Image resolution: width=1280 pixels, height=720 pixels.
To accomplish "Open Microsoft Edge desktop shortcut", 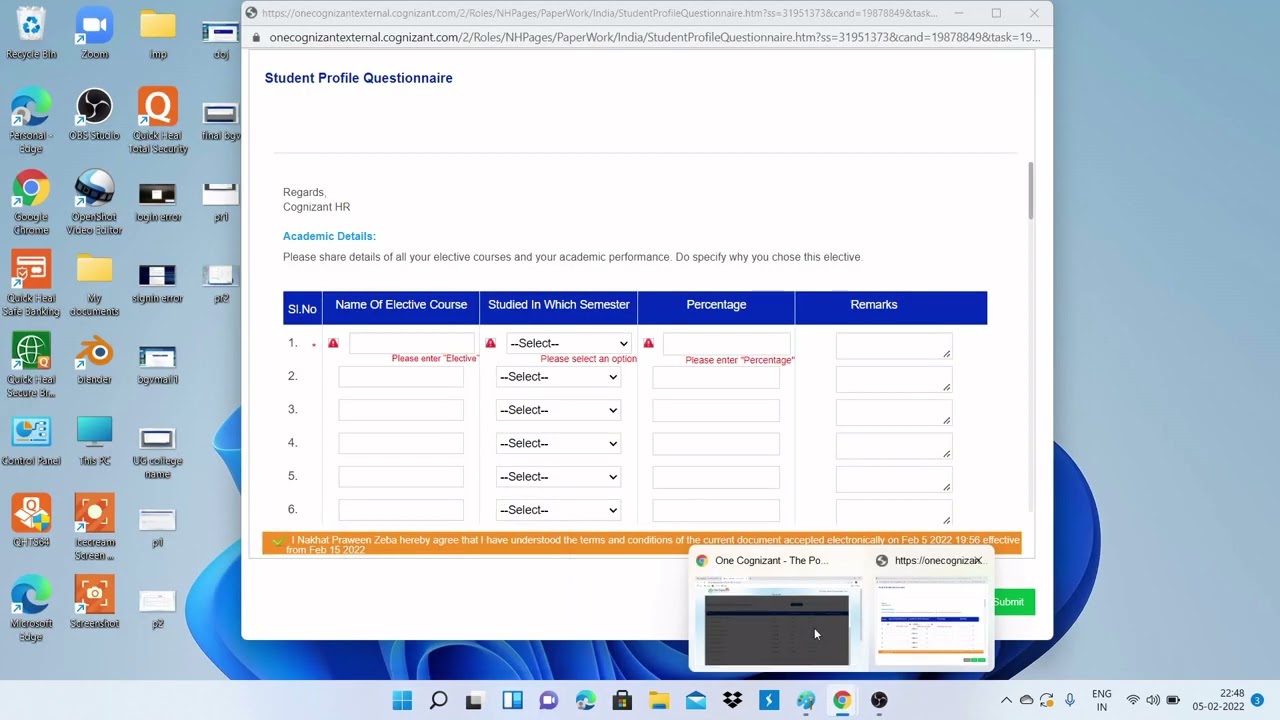I will (x=31, y=610).
